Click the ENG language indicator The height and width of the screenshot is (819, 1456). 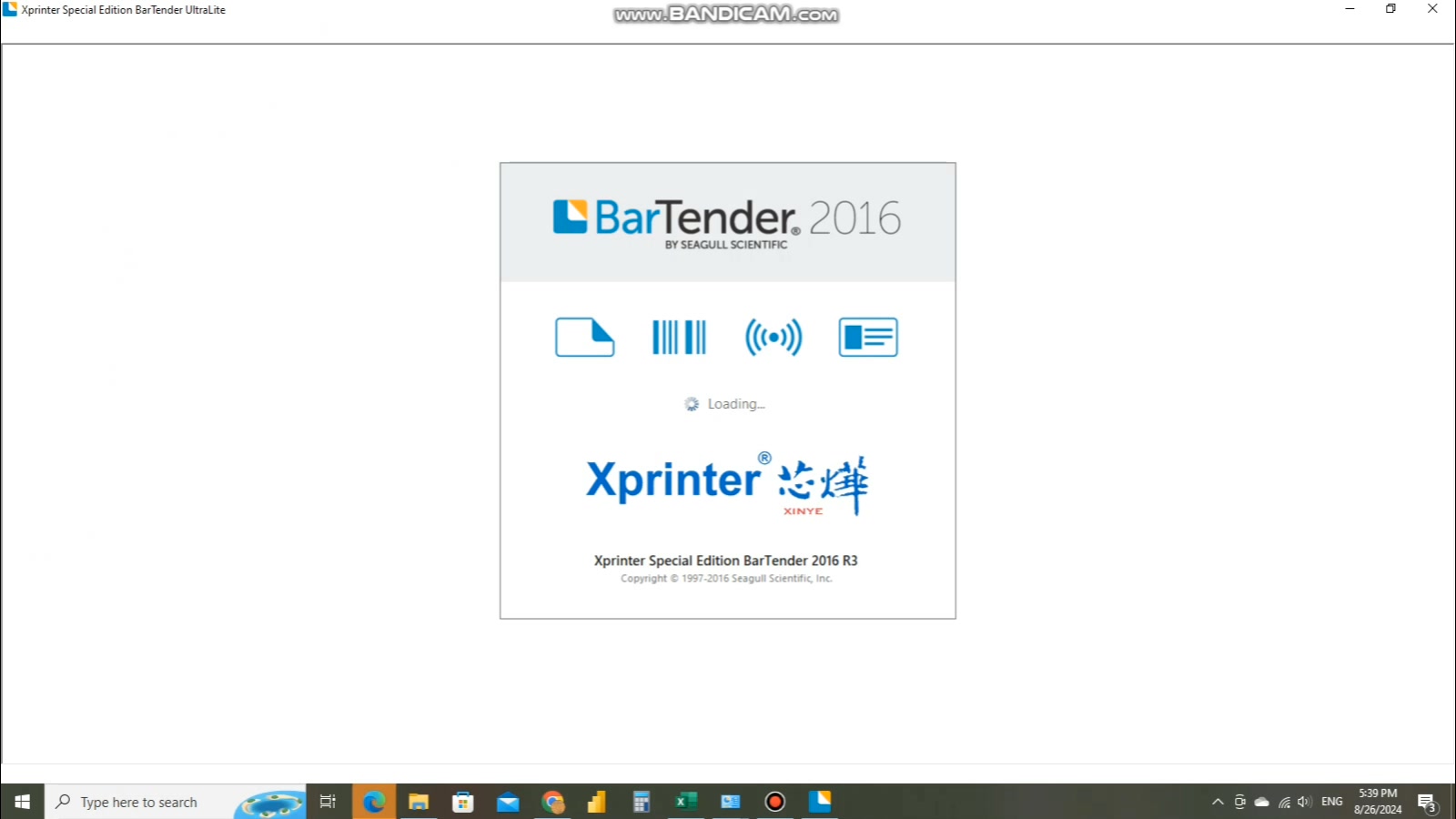(1332, 802)
